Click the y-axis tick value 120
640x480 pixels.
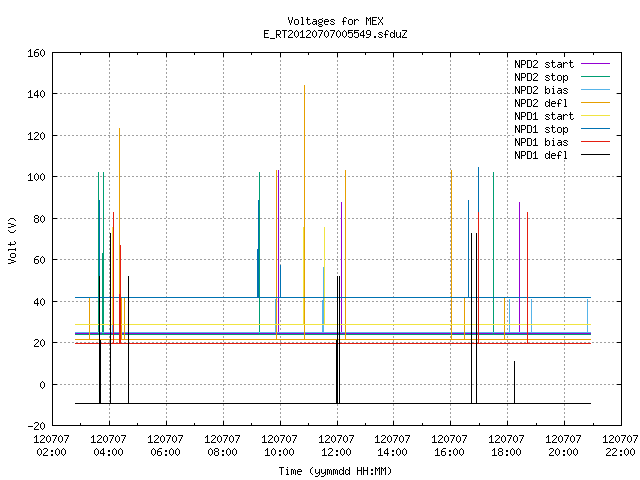point(36,136)
